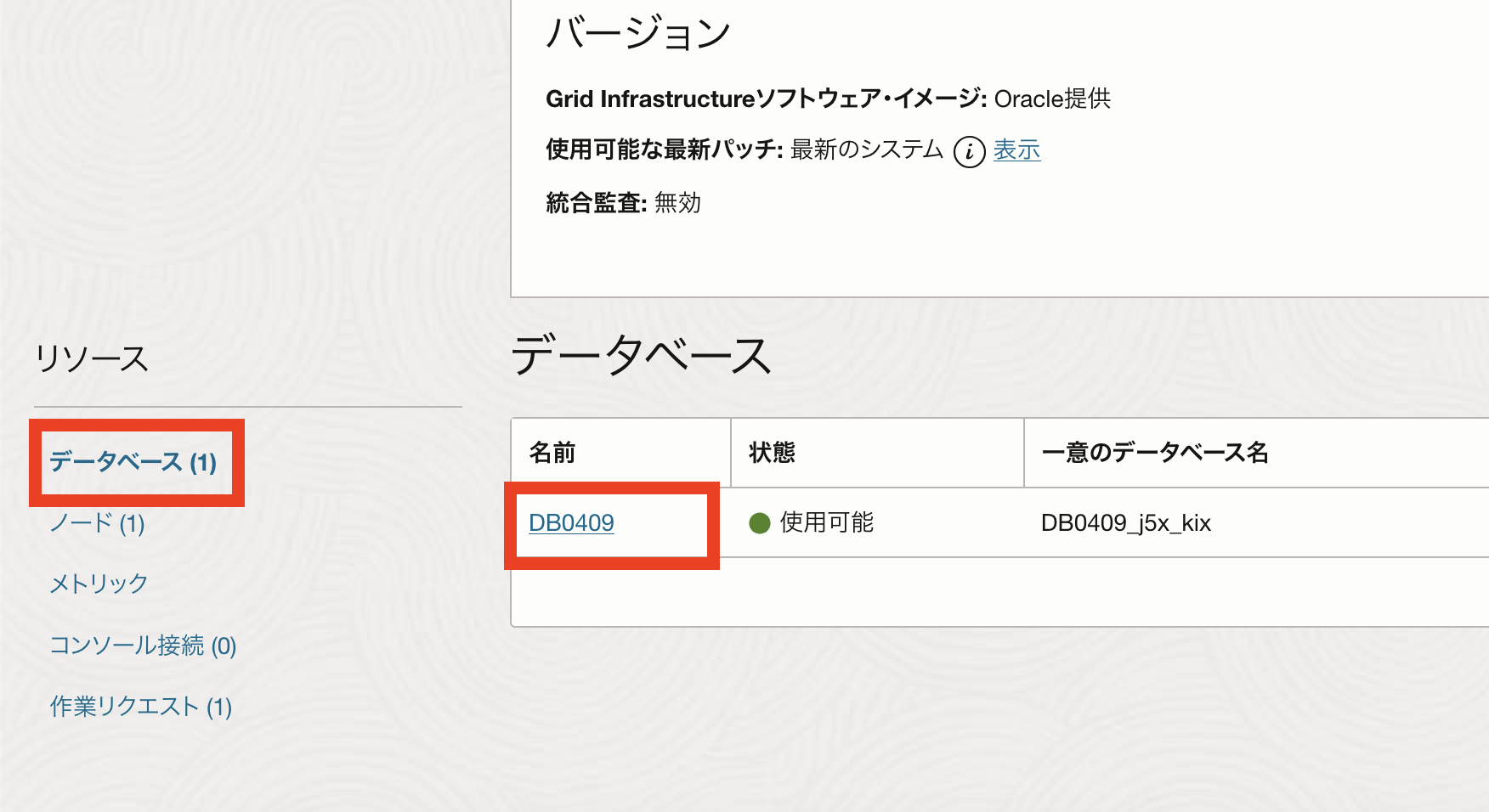Click the 状態 column header
The height and width of the screenshot is (812, 1489).
(772, 453)
